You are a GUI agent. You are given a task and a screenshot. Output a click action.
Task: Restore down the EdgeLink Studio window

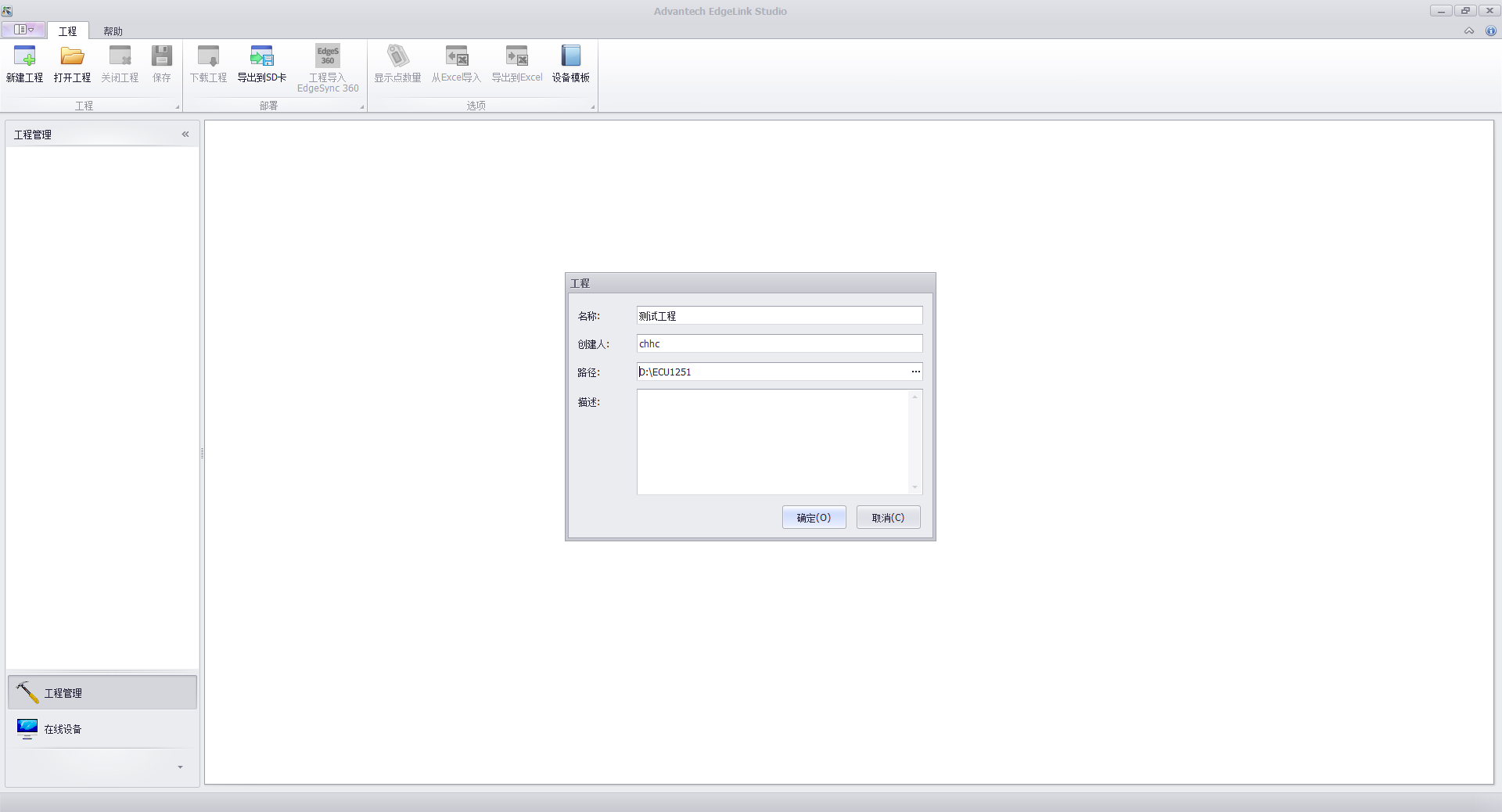tap(1465, 11)
